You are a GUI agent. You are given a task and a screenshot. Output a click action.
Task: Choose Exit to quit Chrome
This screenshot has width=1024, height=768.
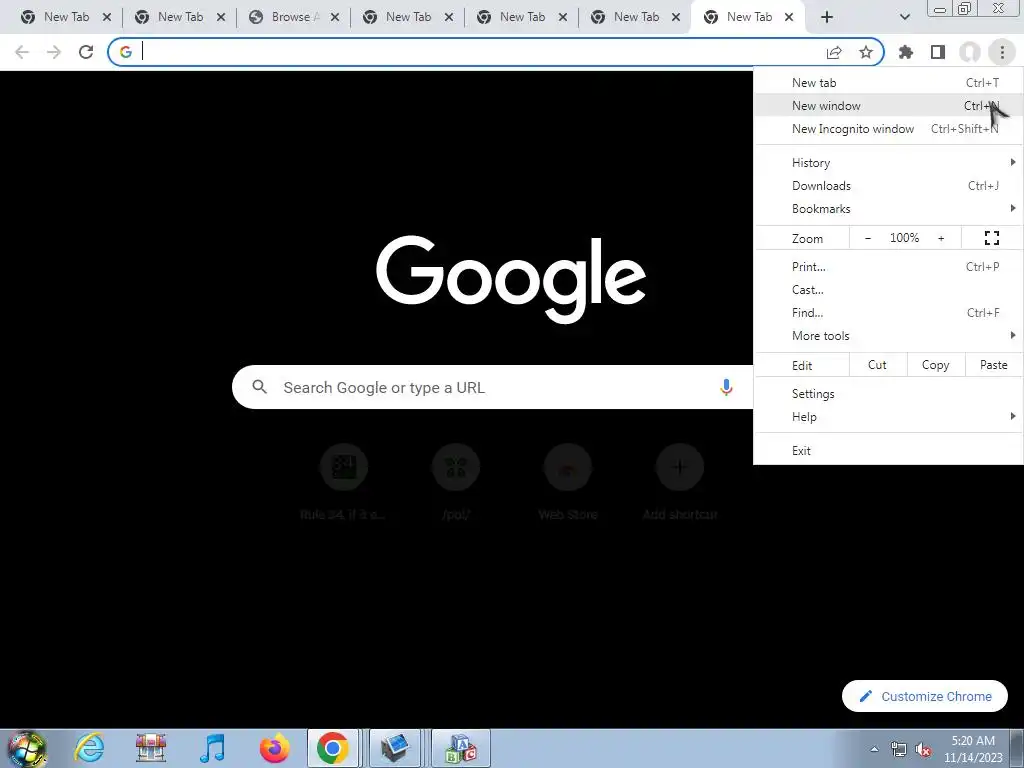pos(888,451)
